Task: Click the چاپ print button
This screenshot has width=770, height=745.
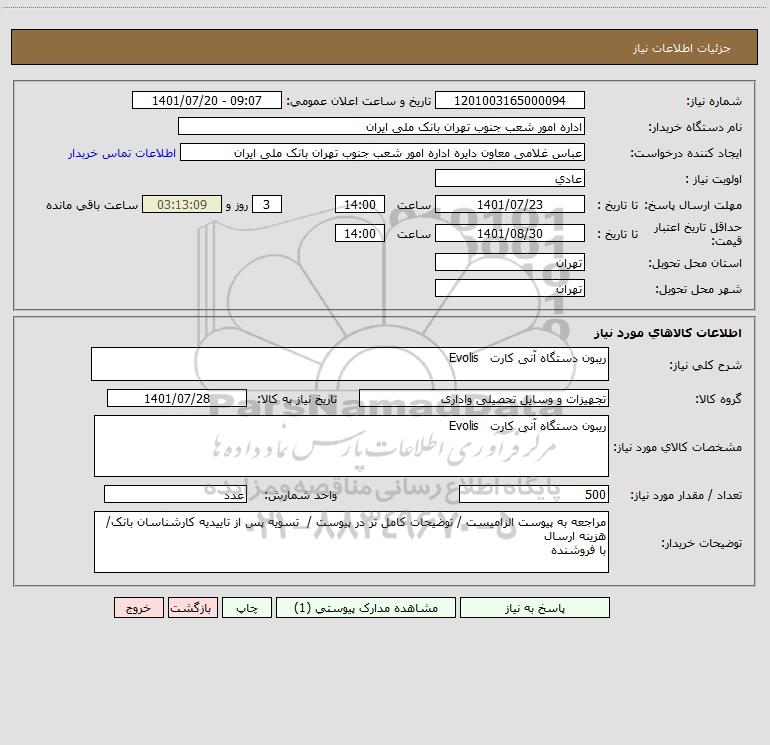Action: [247, 608]
